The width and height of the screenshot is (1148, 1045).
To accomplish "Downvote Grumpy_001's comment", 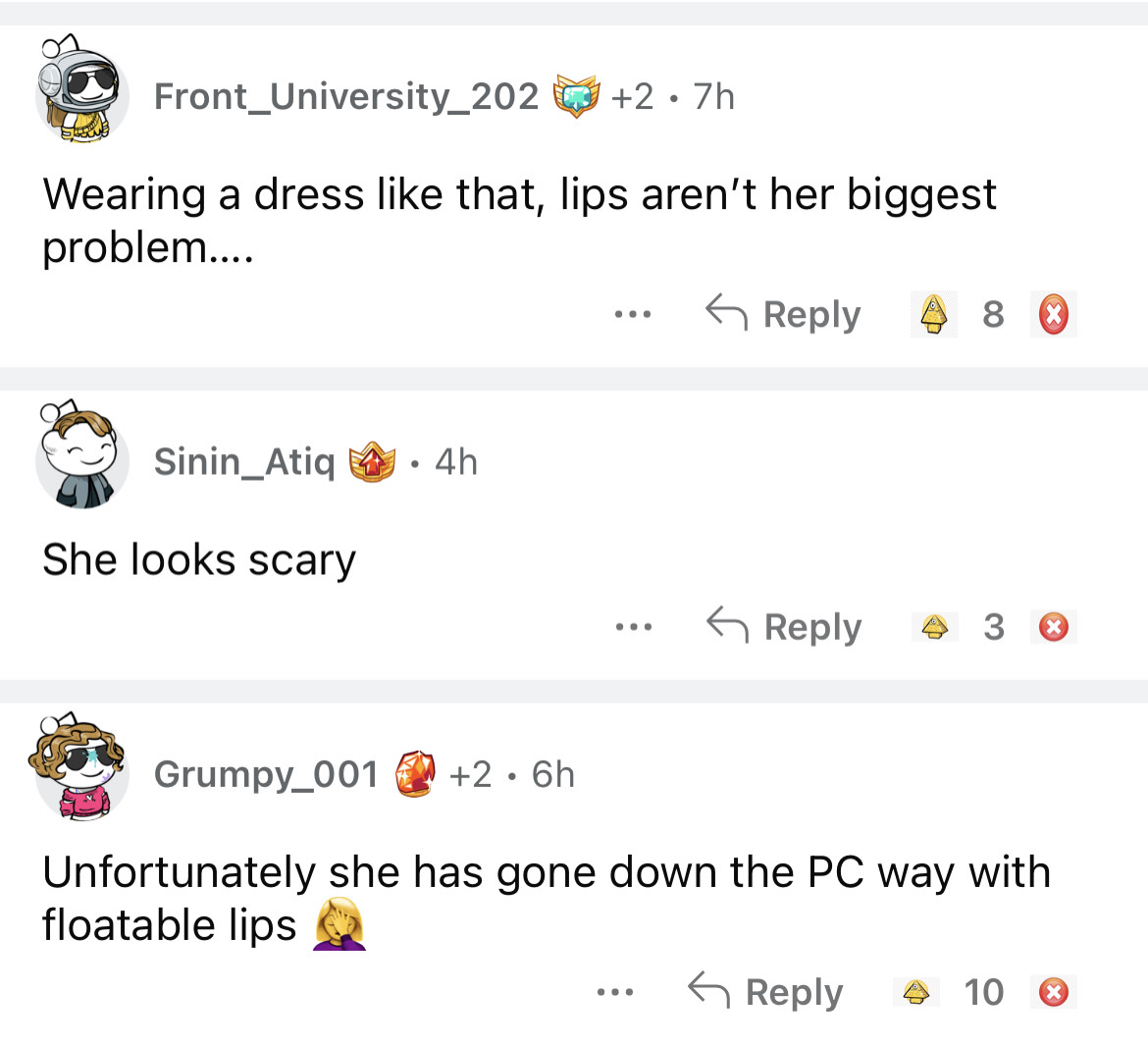I will (1053, 992).
